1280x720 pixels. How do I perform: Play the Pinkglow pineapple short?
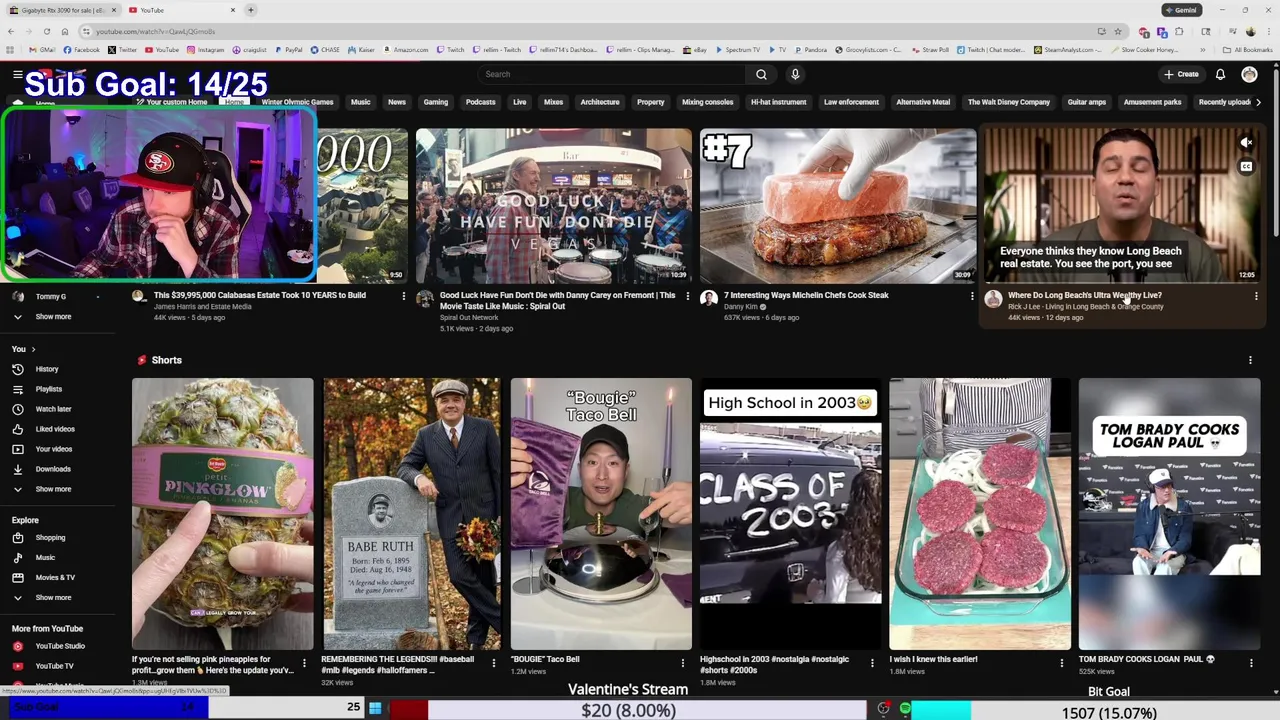(x=222, y=514)
